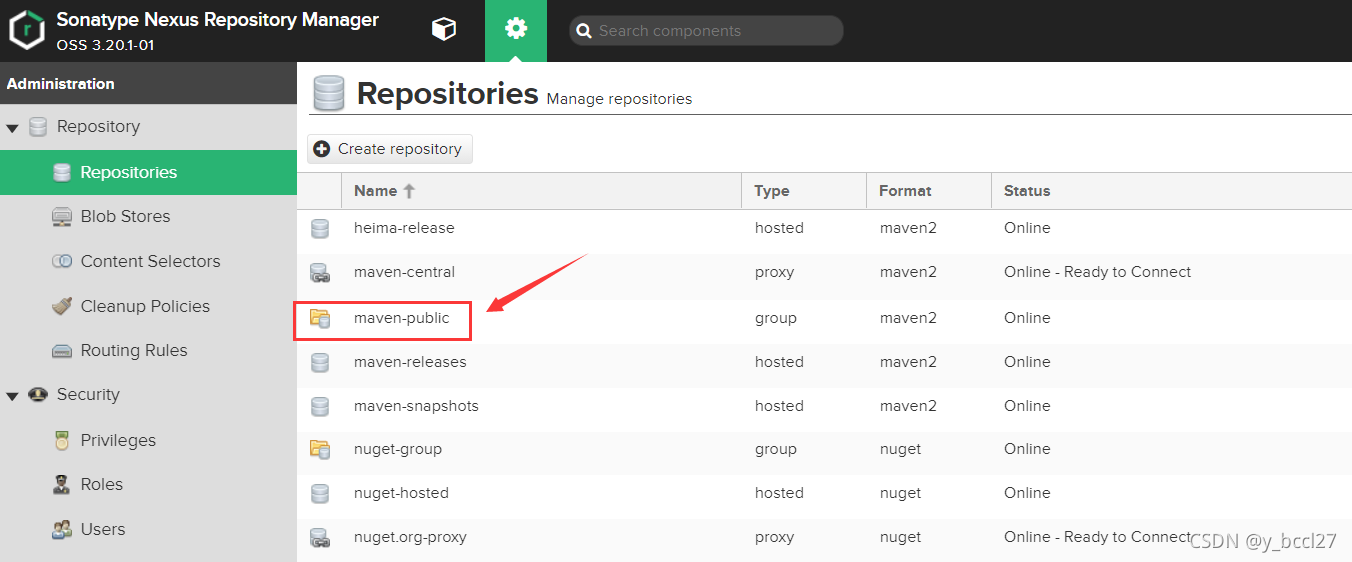The width and height of the screenshot is (1352, 562).
Task: Collapse the Security tree section
Action: coord(12,396)
